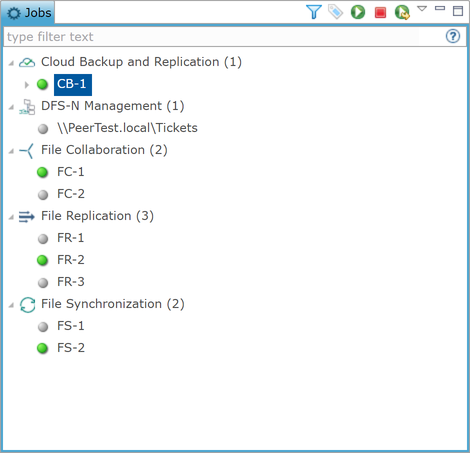This screenshot has width=470, height=453.
Task: Collapse the File Replication group
Action: [x=11, y=217]
